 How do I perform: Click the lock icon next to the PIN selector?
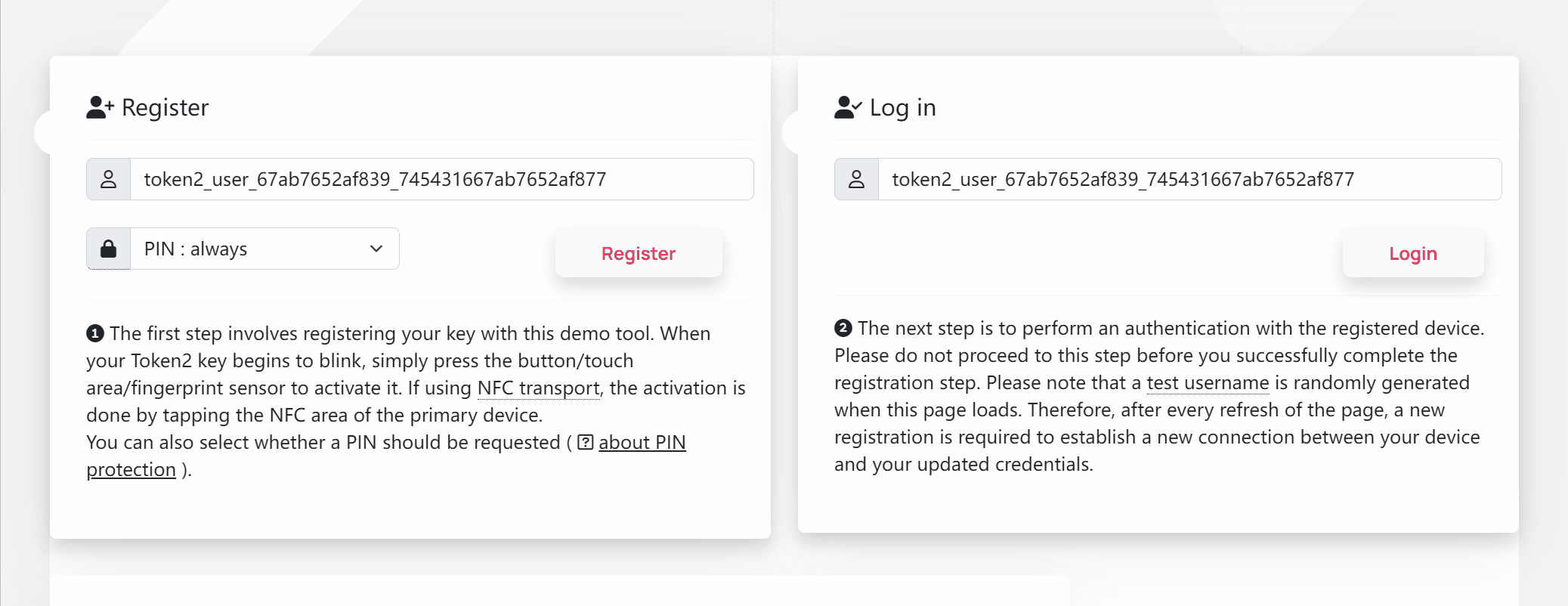tap(108, 248)
